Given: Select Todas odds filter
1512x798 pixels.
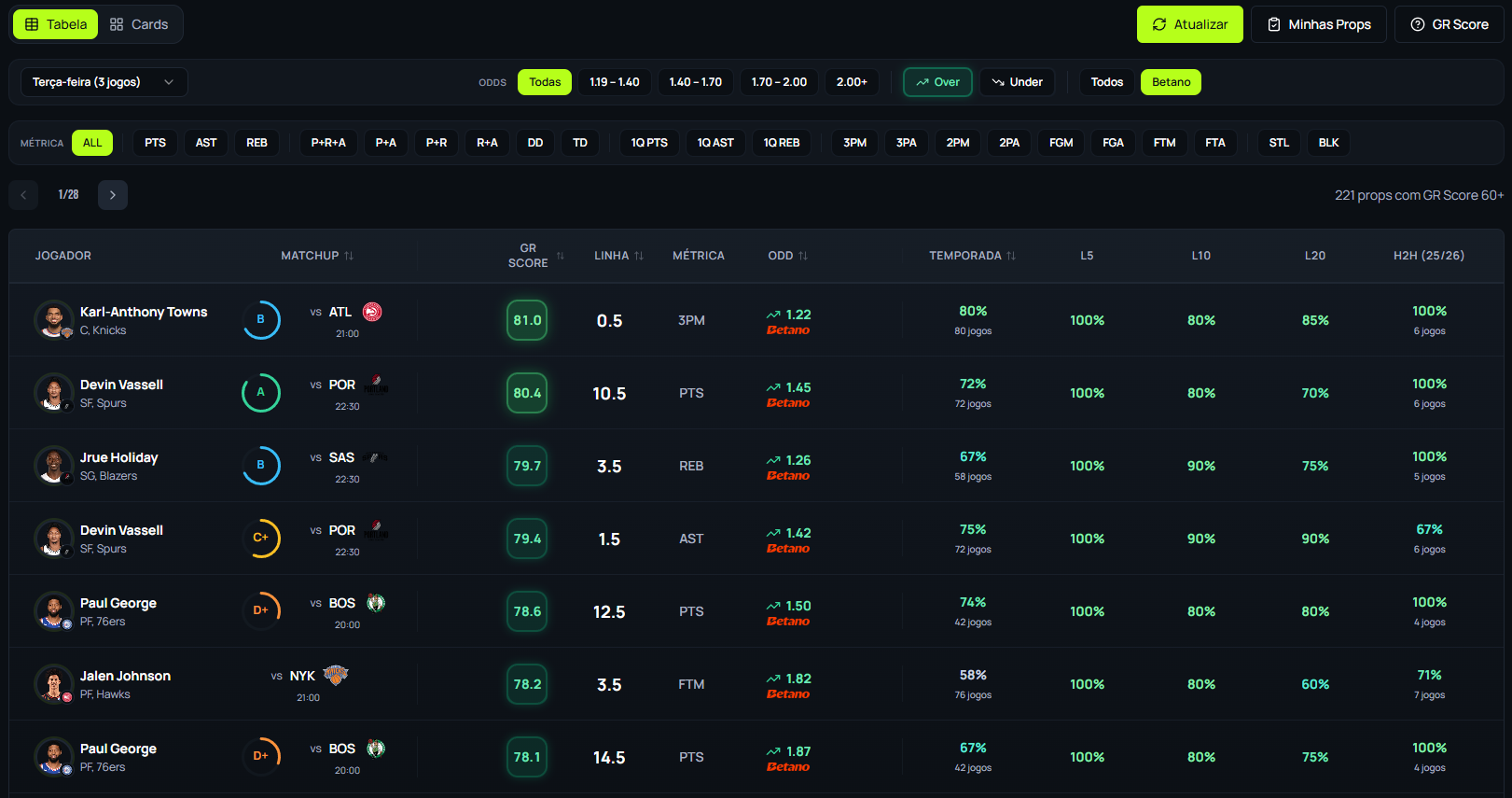Looking at the screenshot, I should [545, 82].
